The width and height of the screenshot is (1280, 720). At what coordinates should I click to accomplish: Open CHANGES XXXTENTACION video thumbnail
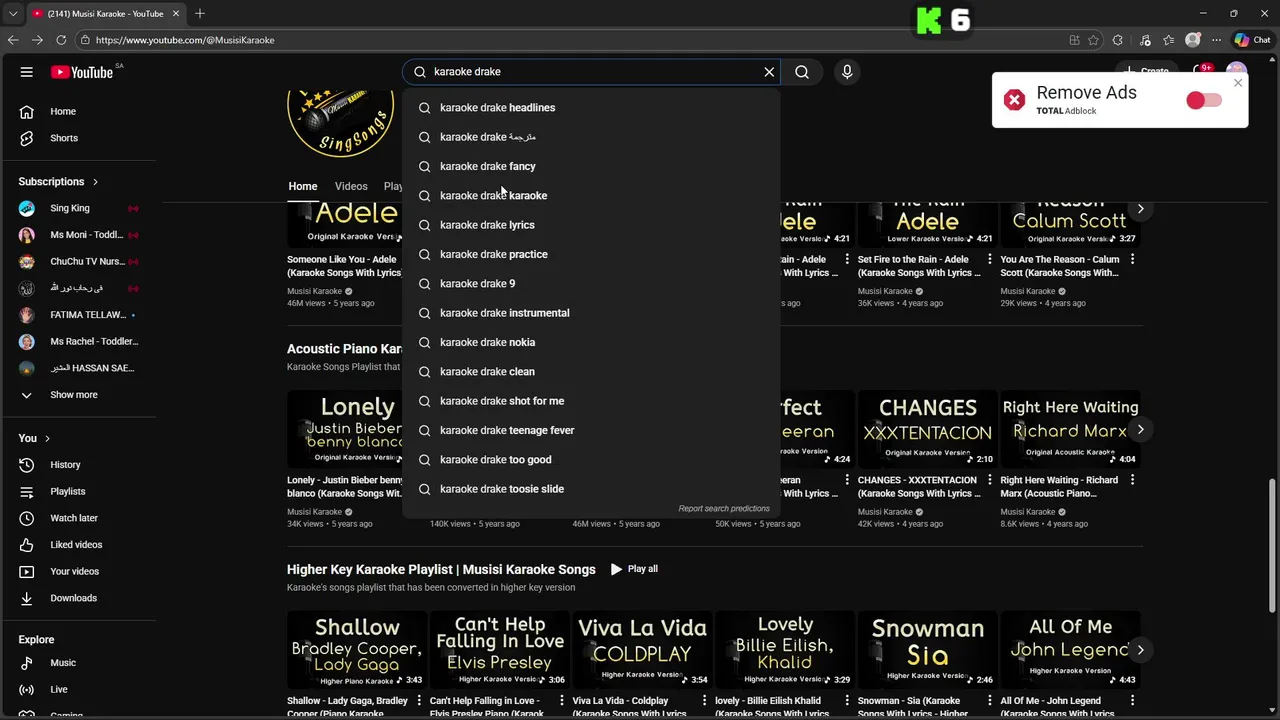(x=928, y=429)
